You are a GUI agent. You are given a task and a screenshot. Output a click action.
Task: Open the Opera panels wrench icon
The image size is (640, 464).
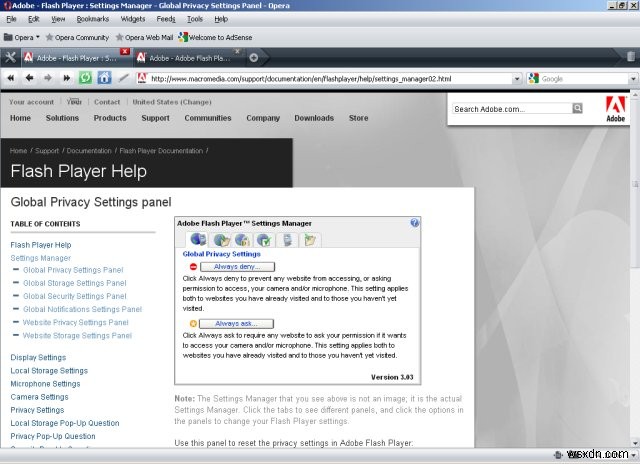10,58
